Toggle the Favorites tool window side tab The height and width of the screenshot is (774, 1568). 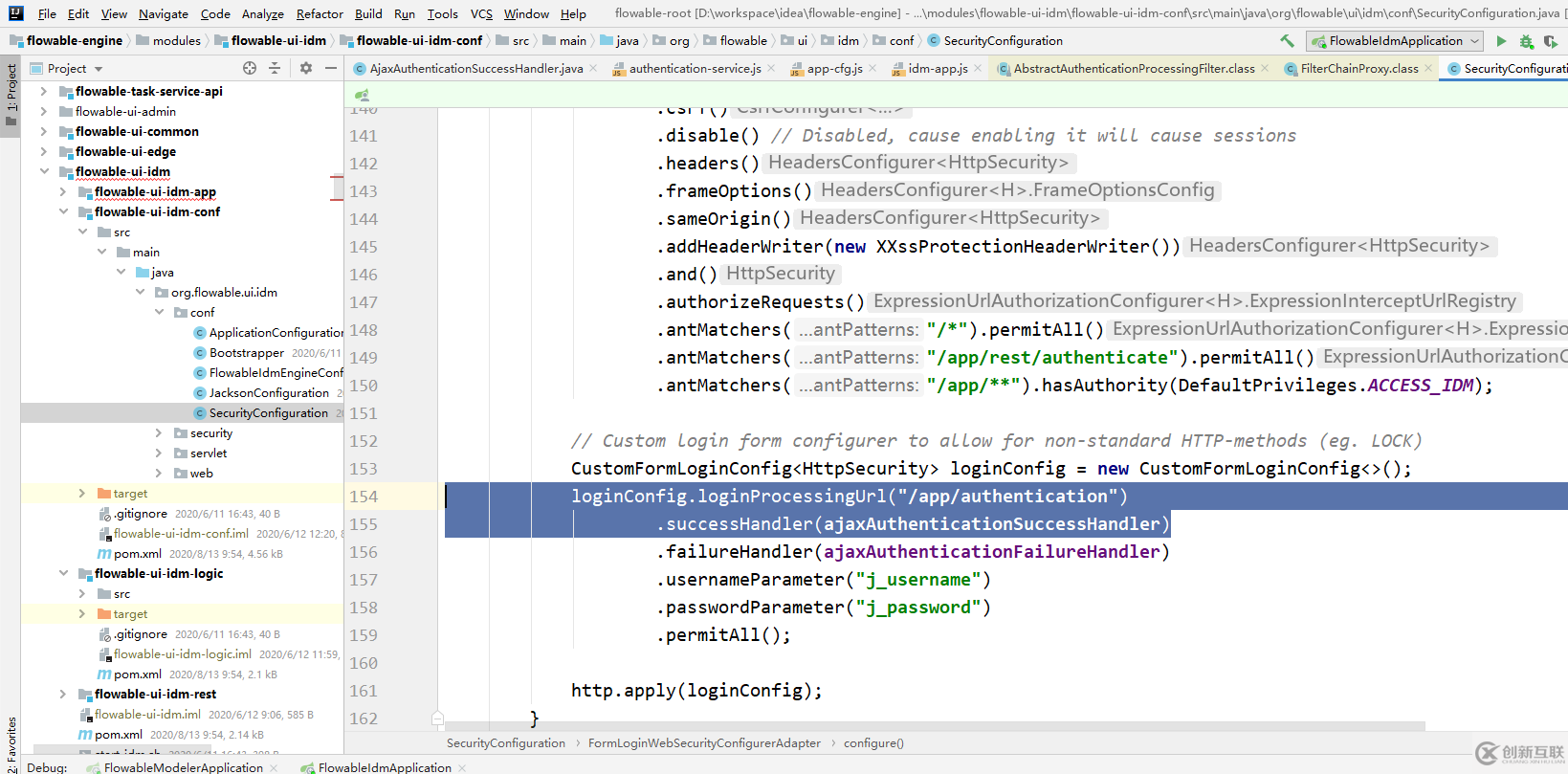click(11, 744)
